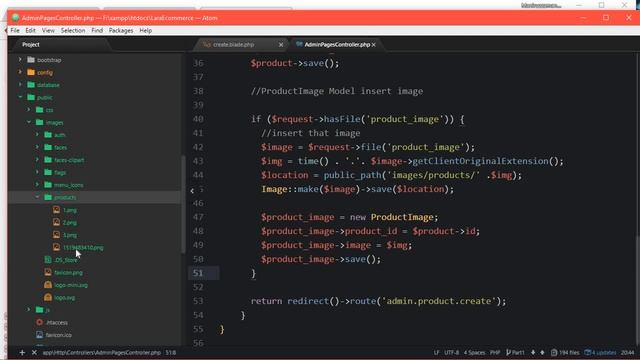Select the flags folder name

click(60, 172)
